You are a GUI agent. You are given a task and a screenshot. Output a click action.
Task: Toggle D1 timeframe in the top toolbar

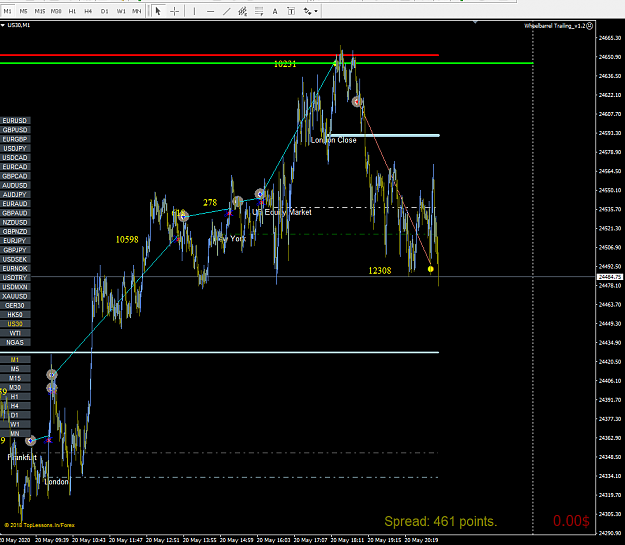[x=104, y=11]
